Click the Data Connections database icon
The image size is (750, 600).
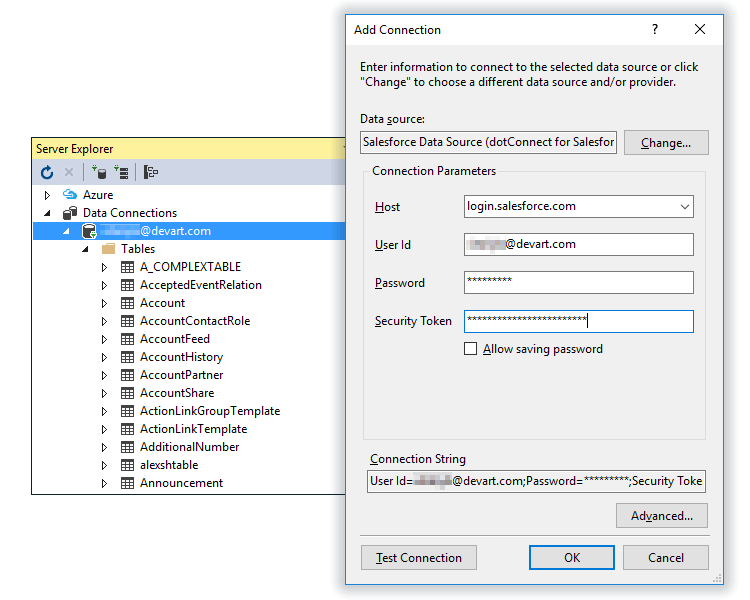tap(70, 213)
